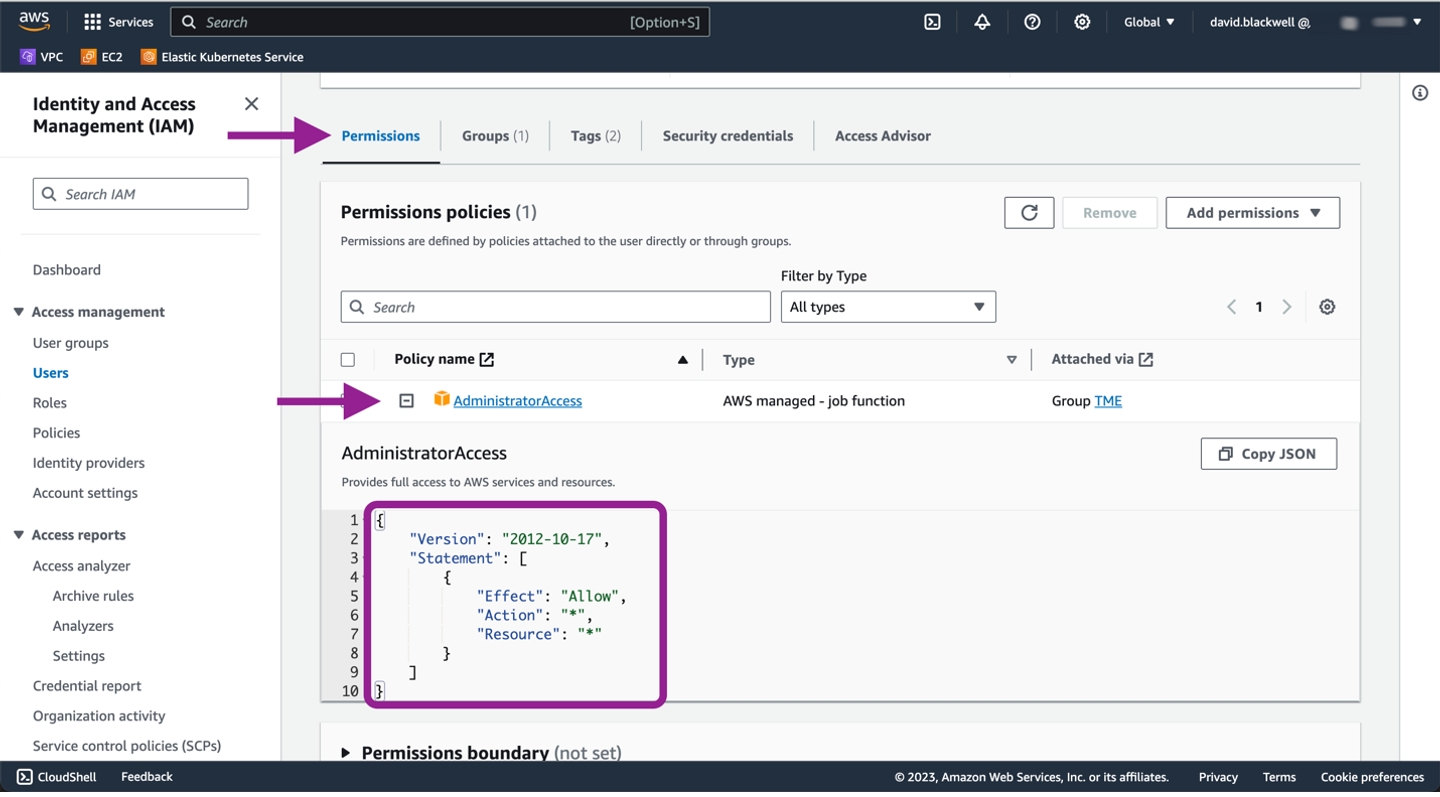
Task: Toggle the select-all policies checkbox
Action: coord(348,360)
